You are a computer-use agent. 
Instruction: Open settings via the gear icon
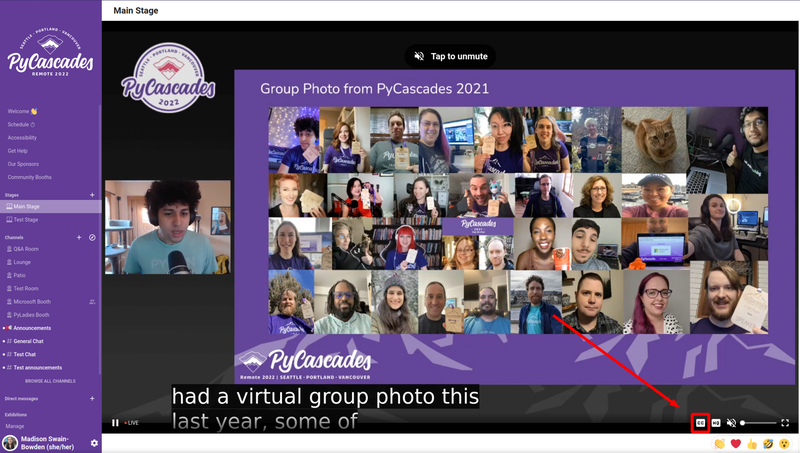click(x=94, y=442)
